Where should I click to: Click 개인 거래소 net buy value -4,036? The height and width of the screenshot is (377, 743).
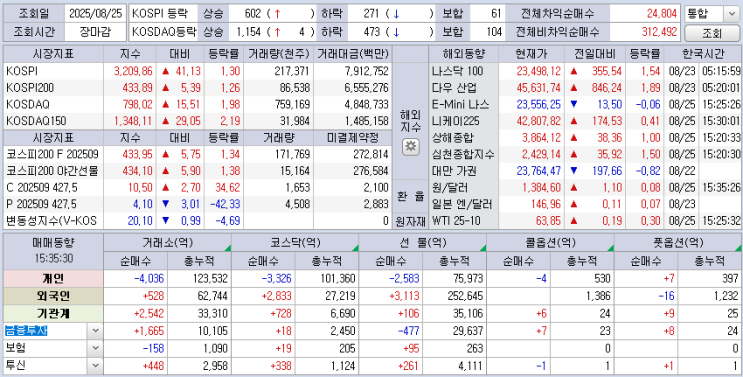[x=149, y=278]
